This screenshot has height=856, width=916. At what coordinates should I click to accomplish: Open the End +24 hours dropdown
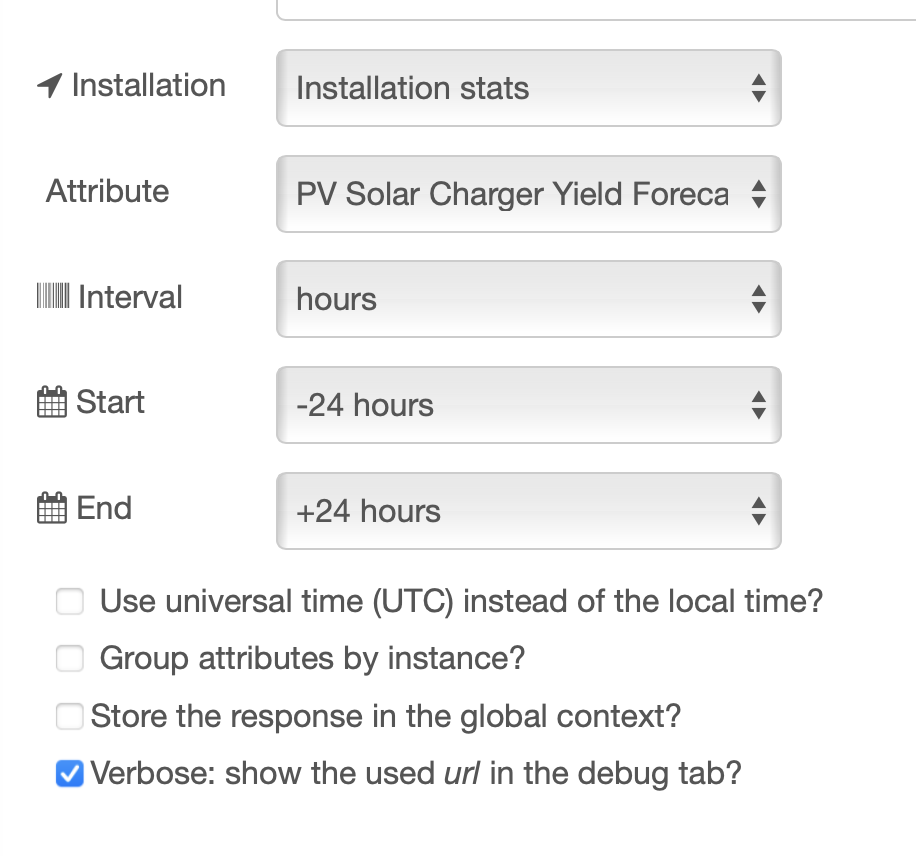coord(528,511)
